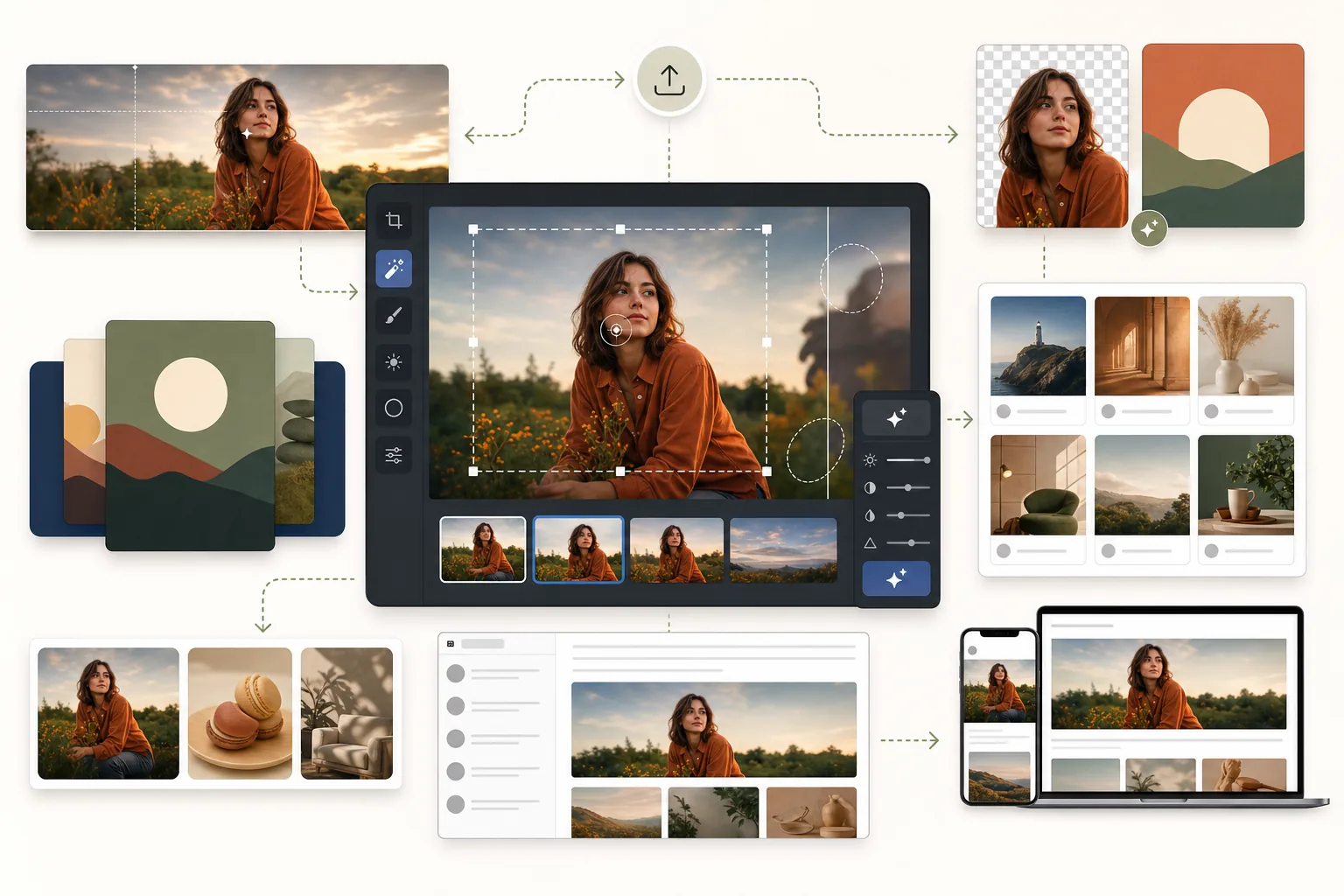
Task: Select the circle shape tool
Action: point(394,408)
